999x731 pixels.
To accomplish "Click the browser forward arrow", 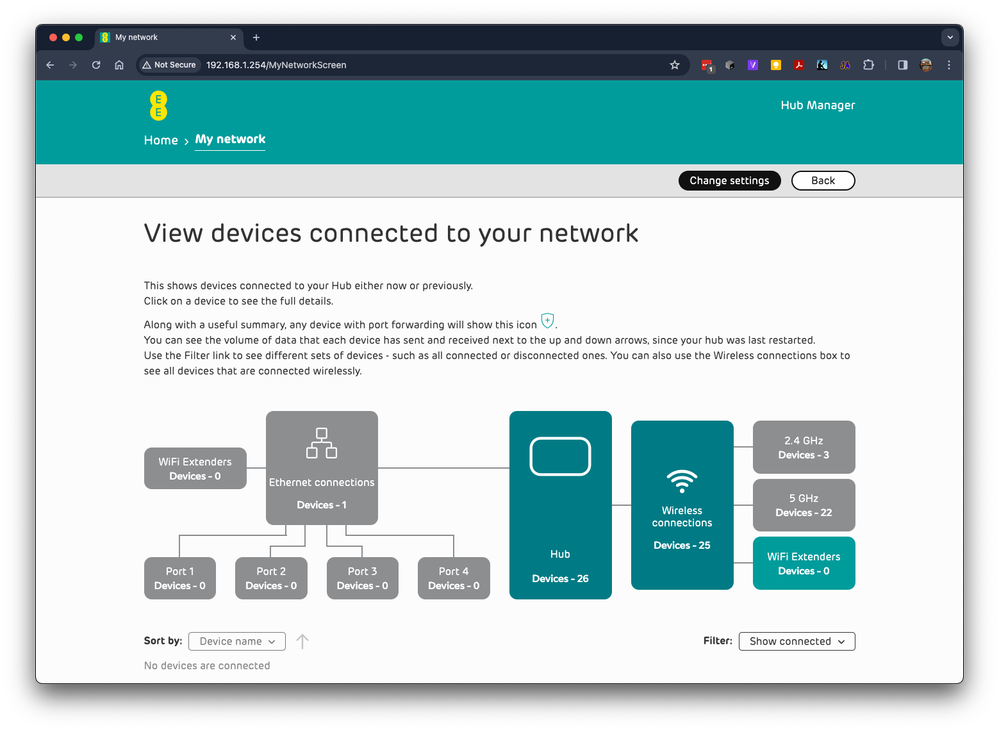I will point(73,65).
